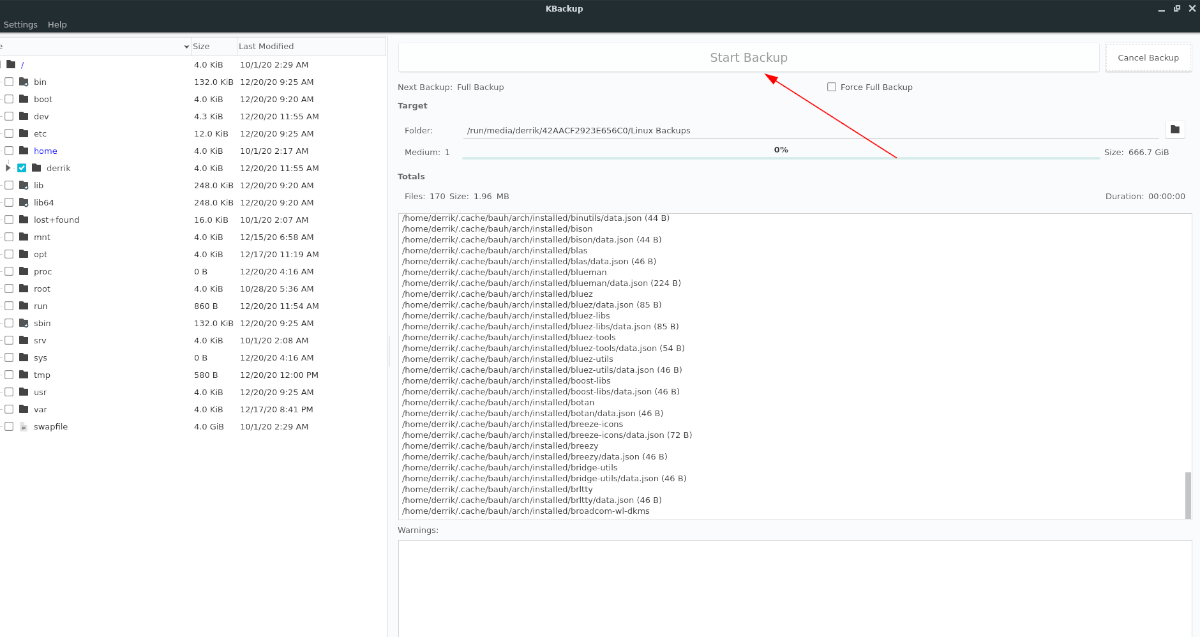Check the home folder for backup
Image resolution: width=1200 pixels, height=637 pixels.
(8, 150)
